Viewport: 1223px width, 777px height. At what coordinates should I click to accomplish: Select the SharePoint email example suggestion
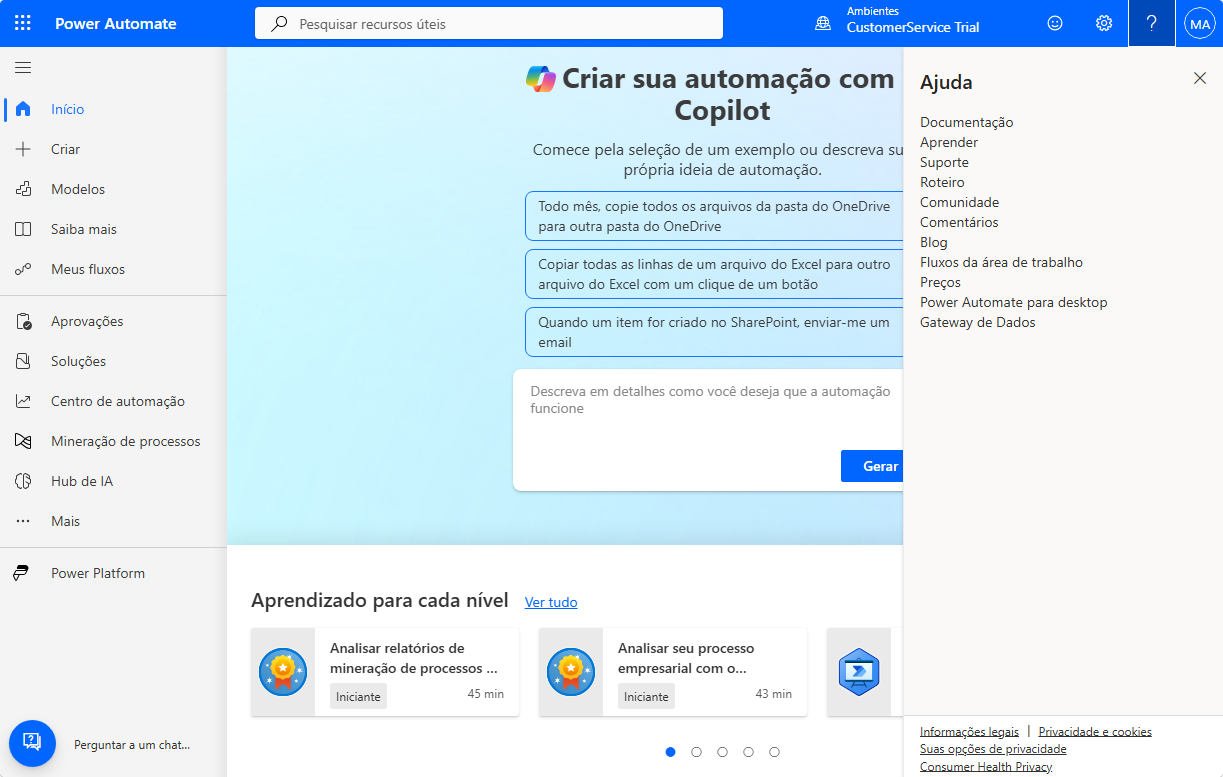click(714, 332)
